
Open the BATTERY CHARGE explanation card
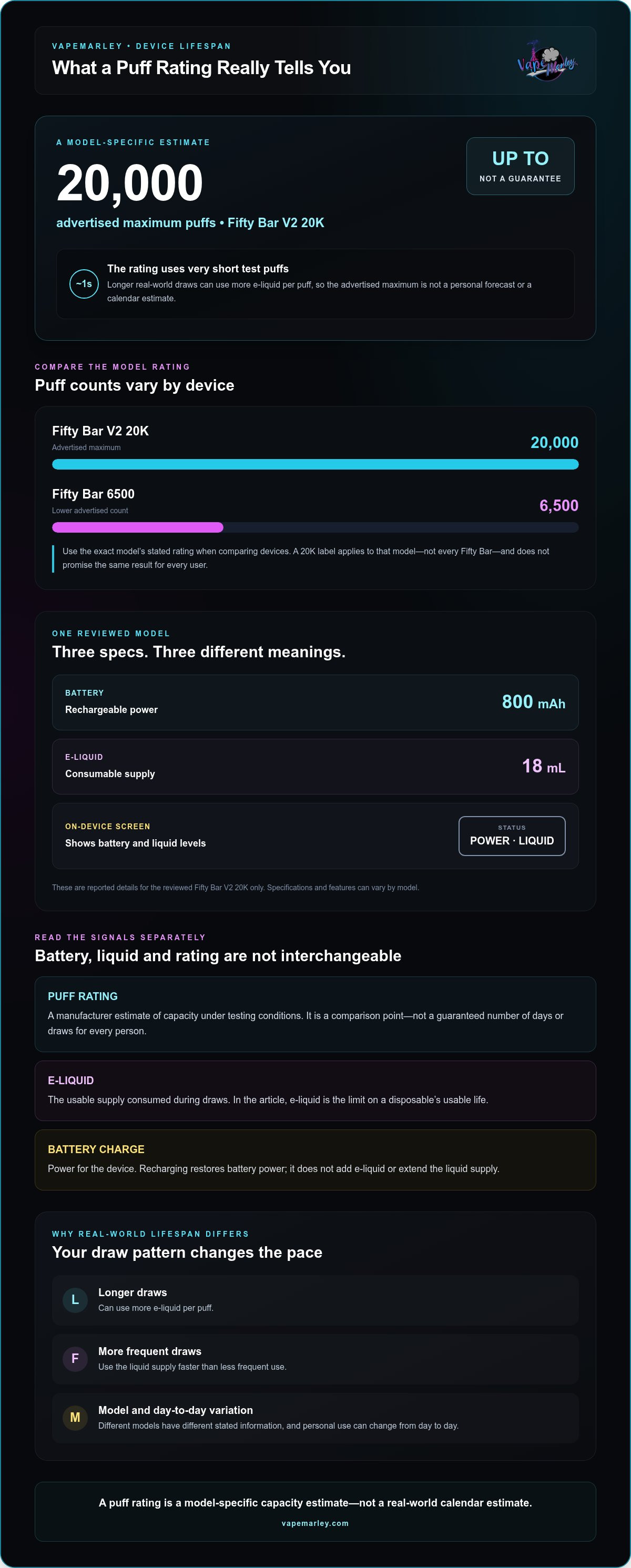(x=315, y=1159)
